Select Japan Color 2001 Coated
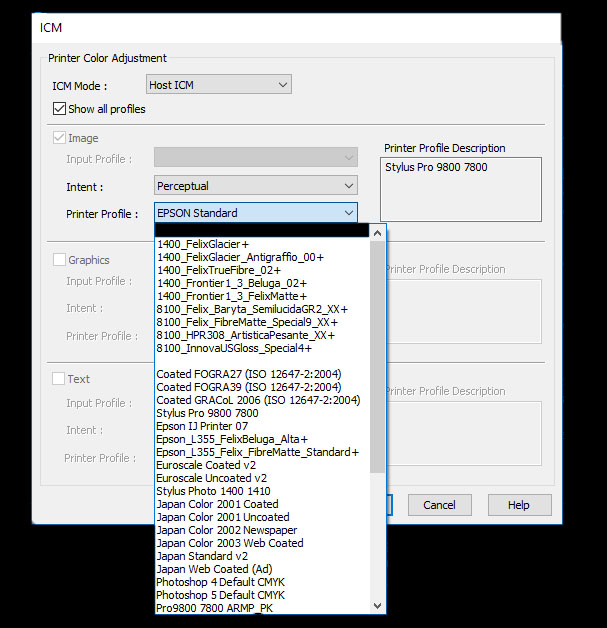607x628 pixels. tap(262, 504)
